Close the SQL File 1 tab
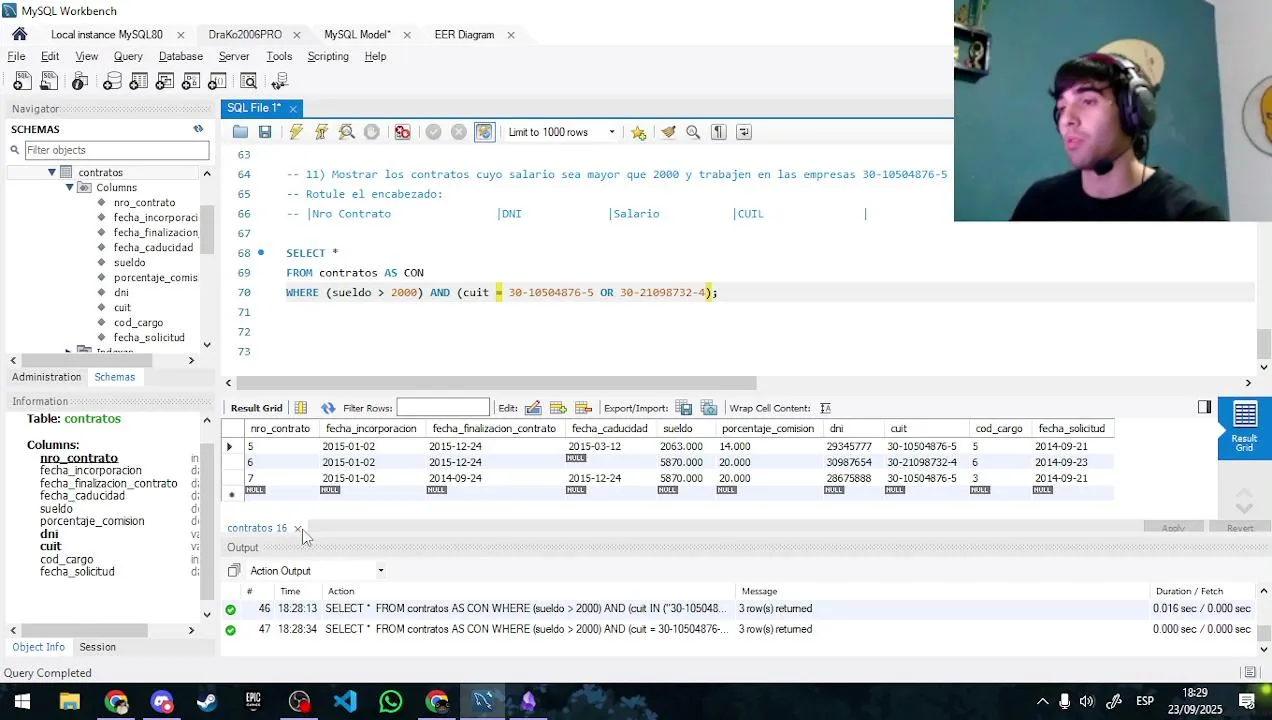1272x720 pixels. 293,108
